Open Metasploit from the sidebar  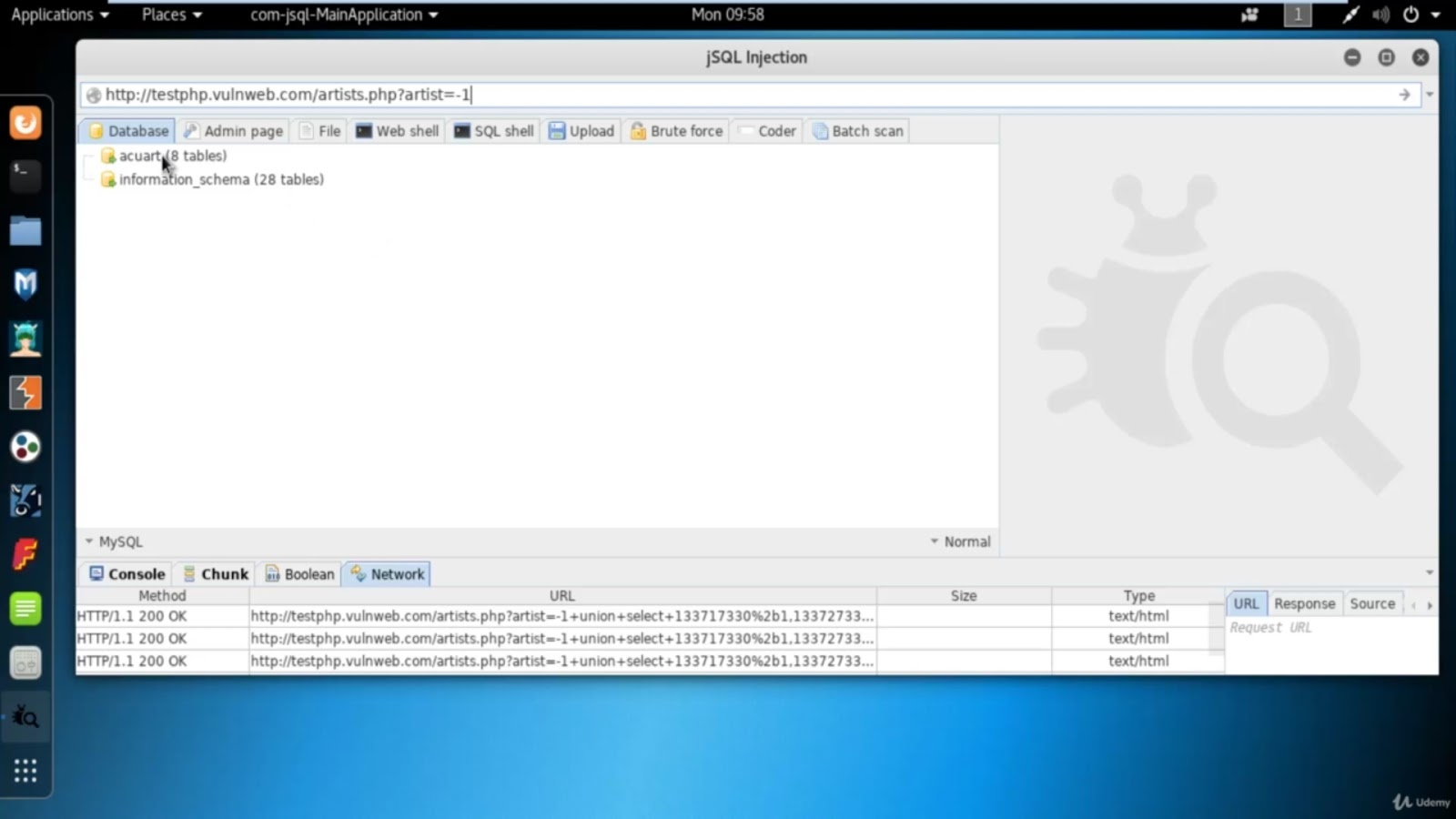[x=25, y=284]
